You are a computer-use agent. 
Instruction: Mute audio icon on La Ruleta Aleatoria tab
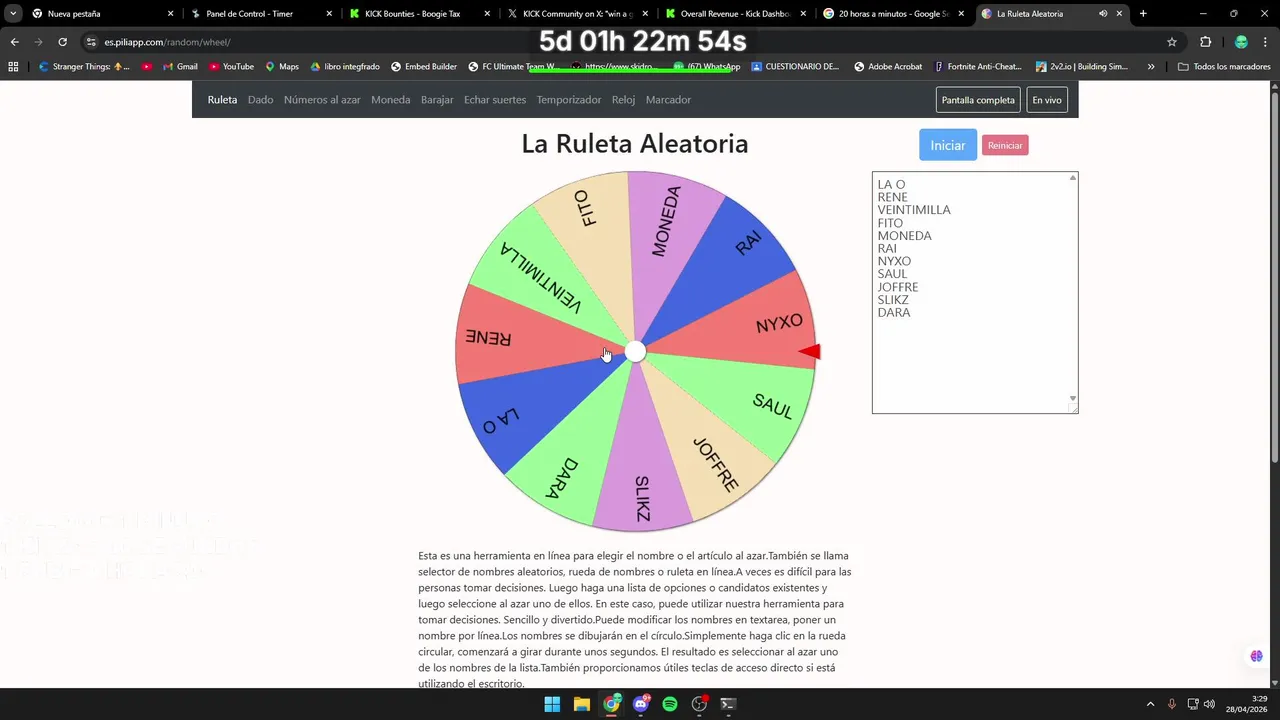(1103, 14)
